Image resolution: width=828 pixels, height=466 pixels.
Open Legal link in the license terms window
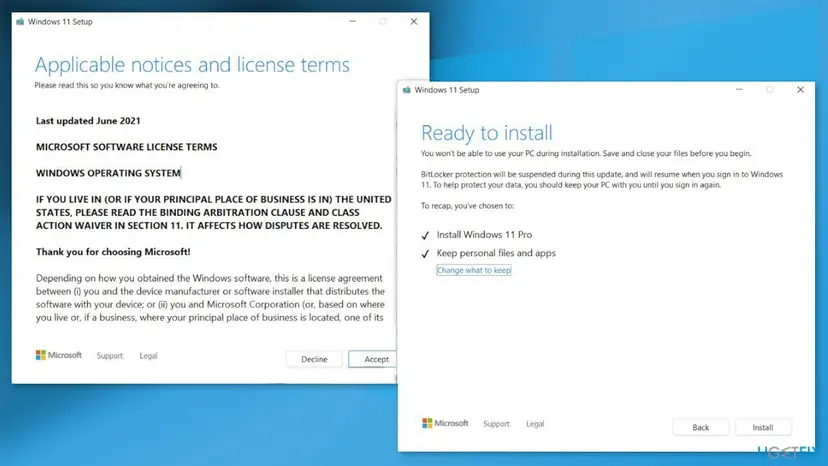coord(148,356)
